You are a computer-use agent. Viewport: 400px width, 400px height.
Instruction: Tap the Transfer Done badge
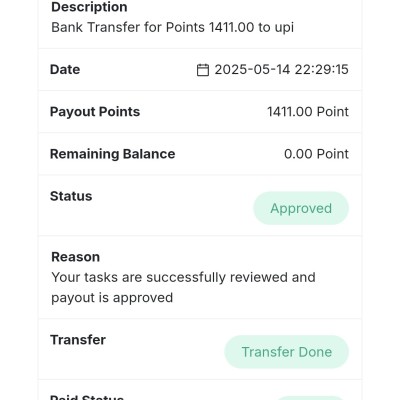[x=287, y=352]
